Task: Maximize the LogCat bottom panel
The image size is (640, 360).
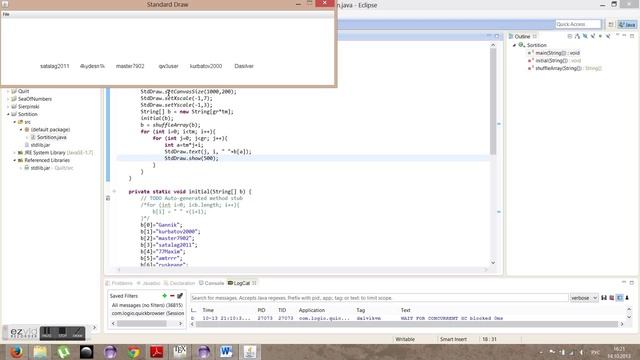Action: pos(631,282)
